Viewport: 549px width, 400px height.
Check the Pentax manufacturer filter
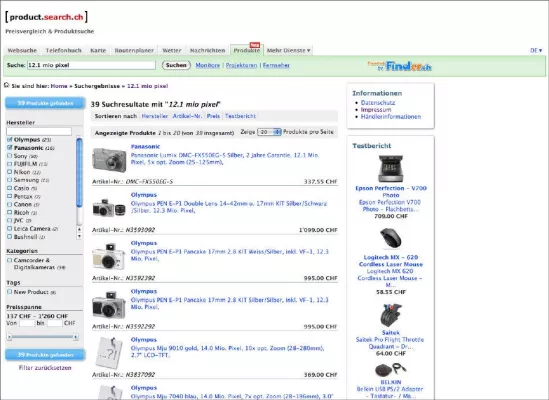click(9, 196)
